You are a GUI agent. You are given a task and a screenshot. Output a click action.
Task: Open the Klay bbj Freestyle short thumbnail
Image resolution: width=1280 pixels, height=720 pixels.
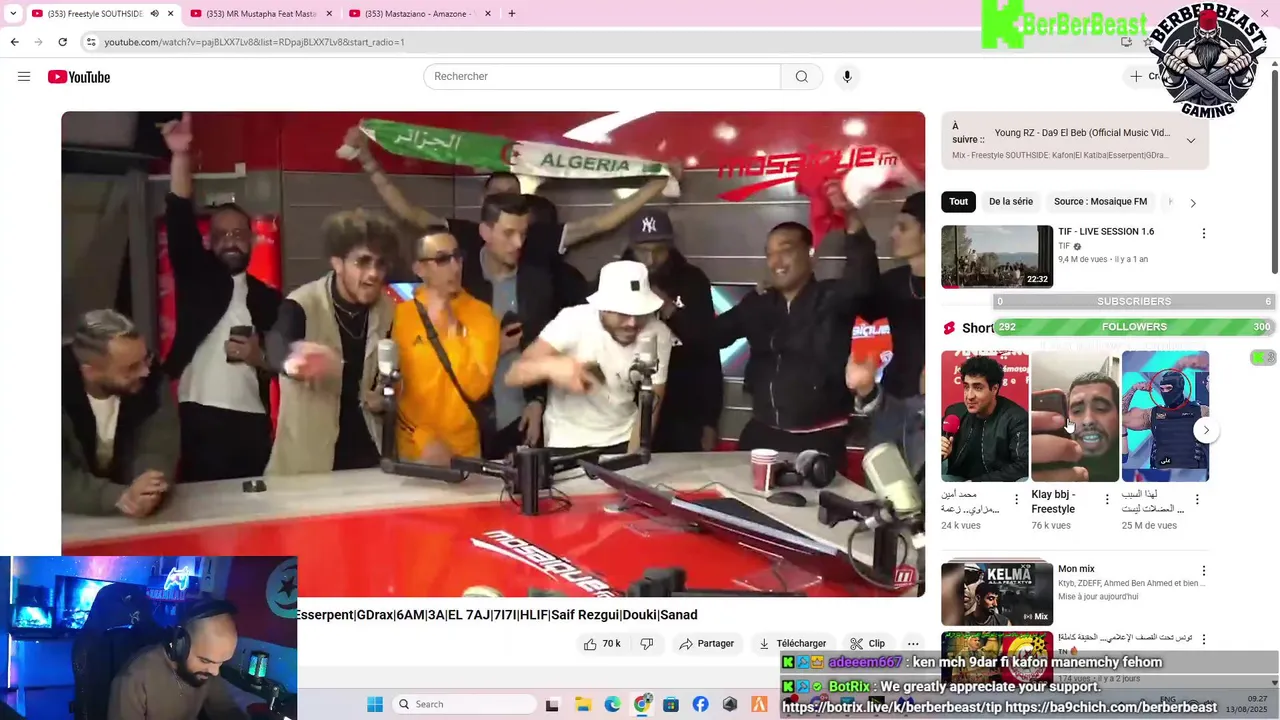tap(1075, 416)
